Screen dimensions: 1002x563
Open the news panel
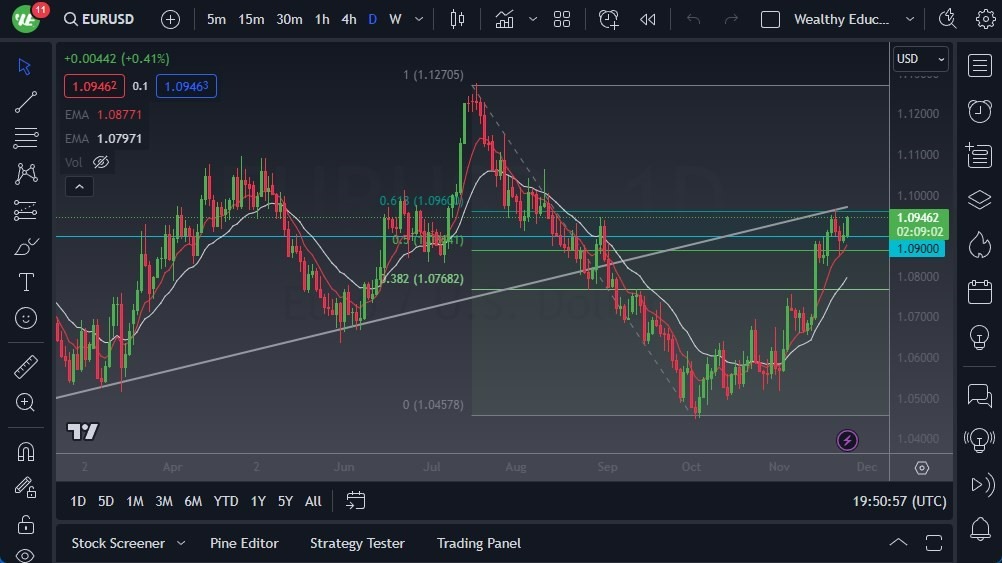pyautogui.click(x=980, y=155)
